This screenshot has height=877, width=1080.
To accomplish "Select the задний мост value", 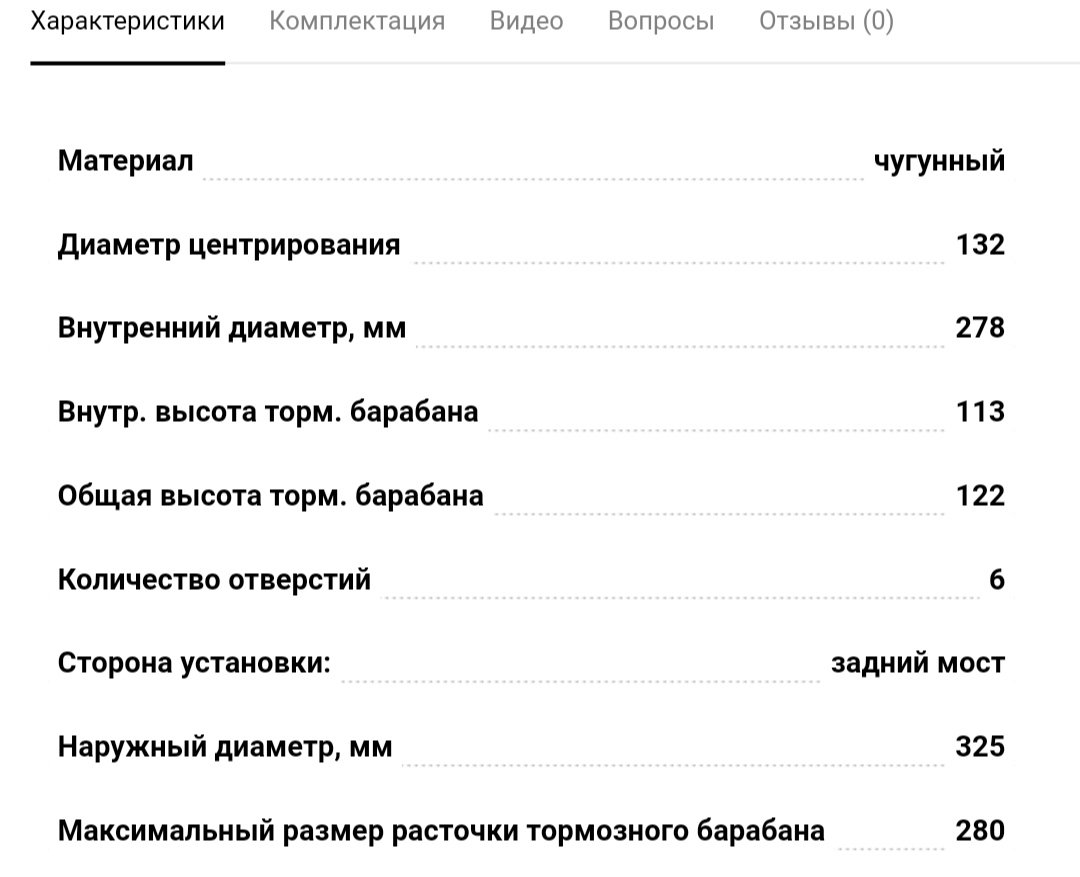I will (918, 663).
